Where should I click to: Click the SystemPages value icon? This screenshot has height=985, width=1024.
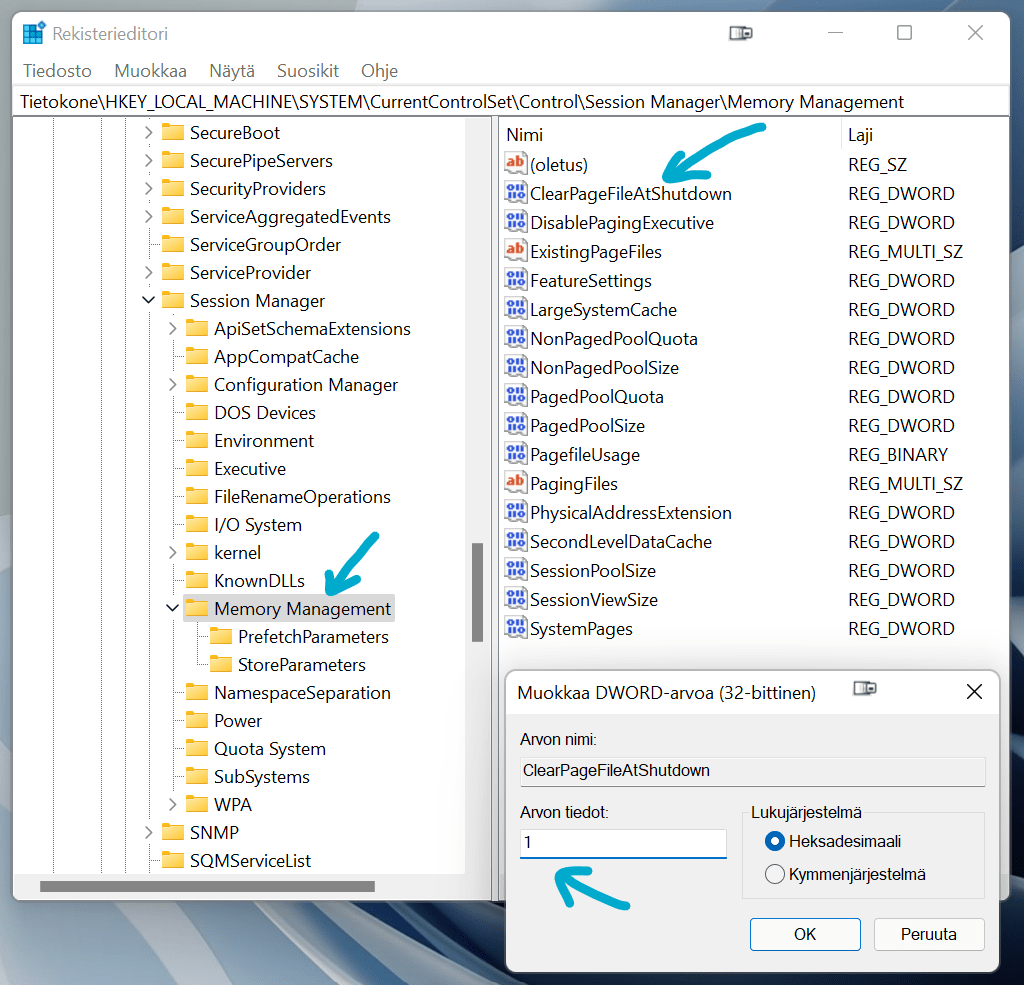point(515,628)
